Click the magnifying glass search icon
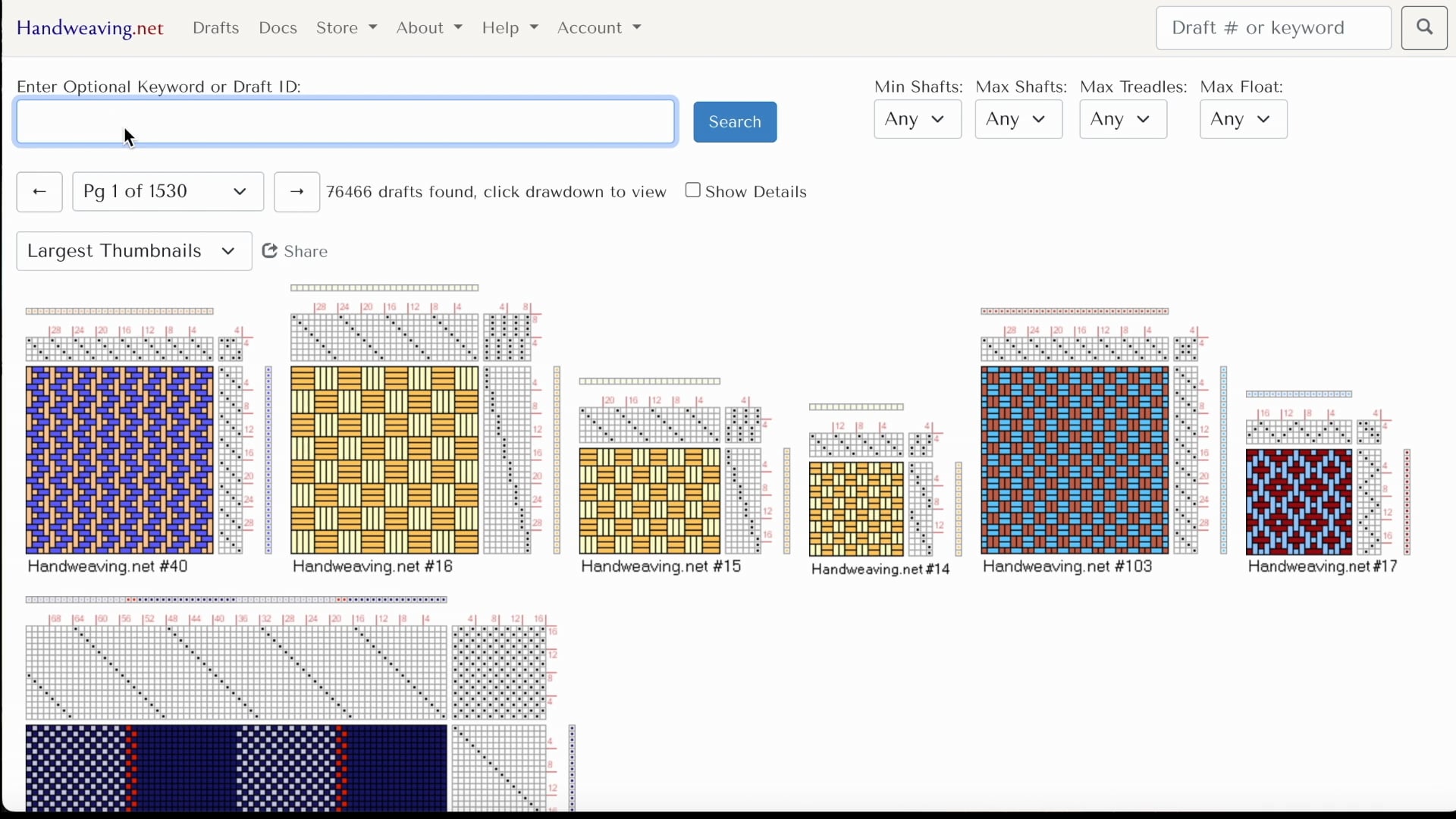The height and width of the screenshot is (819, 1456). [1424, 27]
